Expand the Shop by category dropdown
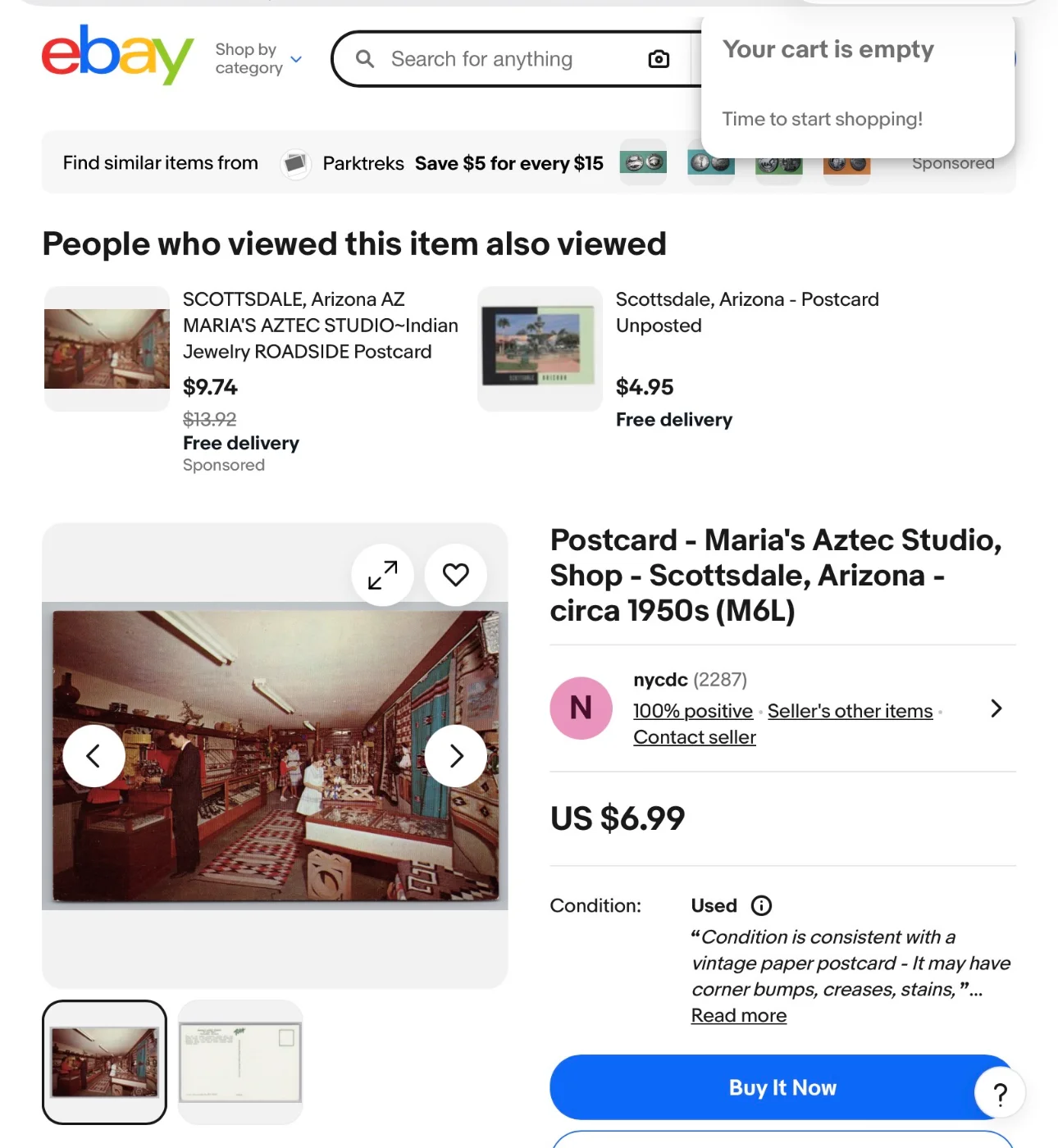Screen dimensions: 1058x1148 pyautogui.click(x=258, y=59)
